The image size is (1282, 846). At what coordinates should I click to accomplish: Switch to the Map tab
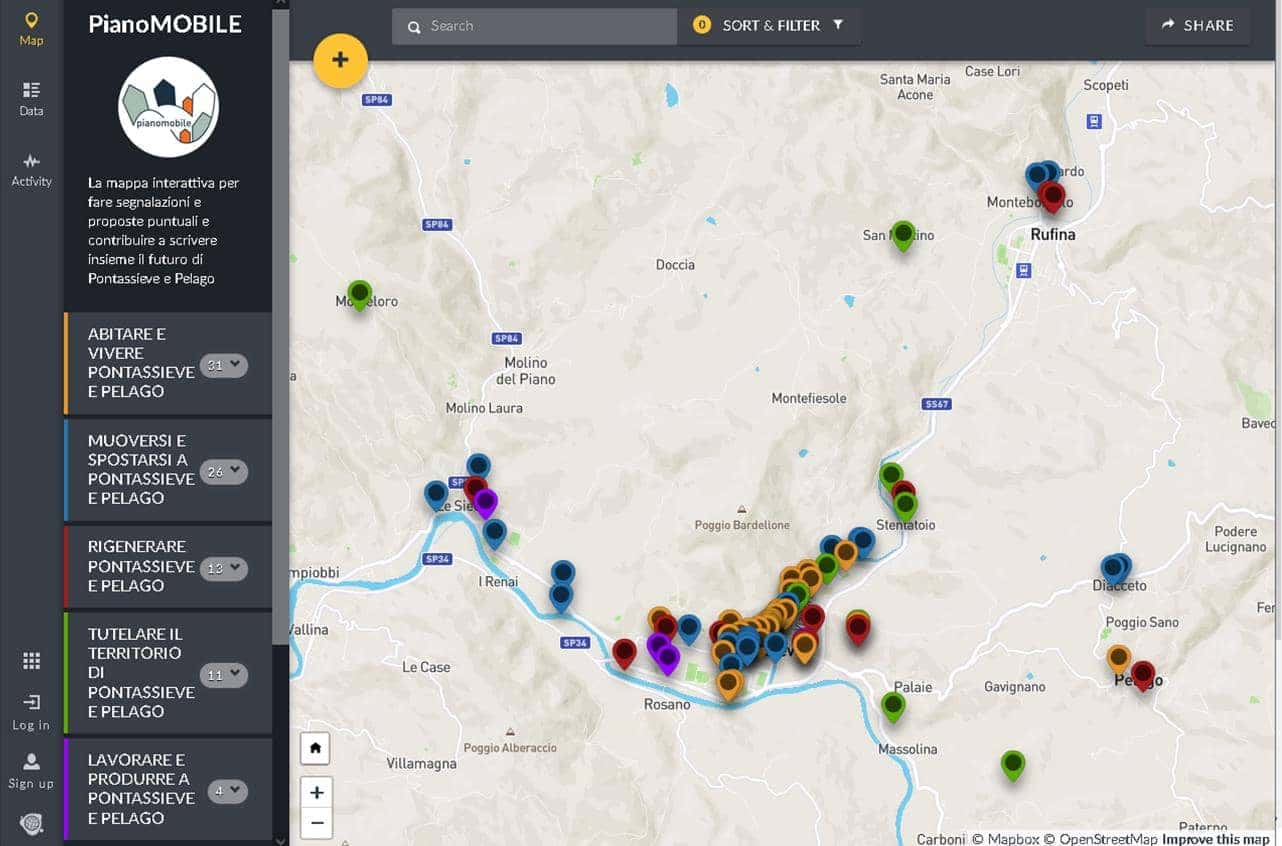[x=31, y=29]
